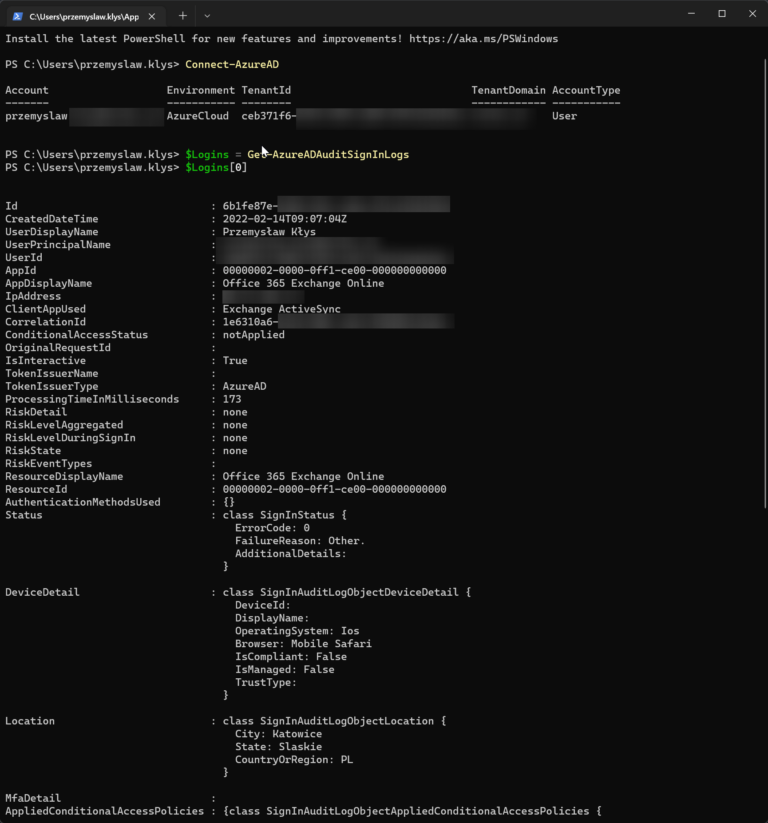Viewport: 768px width, 823px height.
Task: Open the new tab dropdown chevron
Action: pyautogui.click(x=207, y=16)
